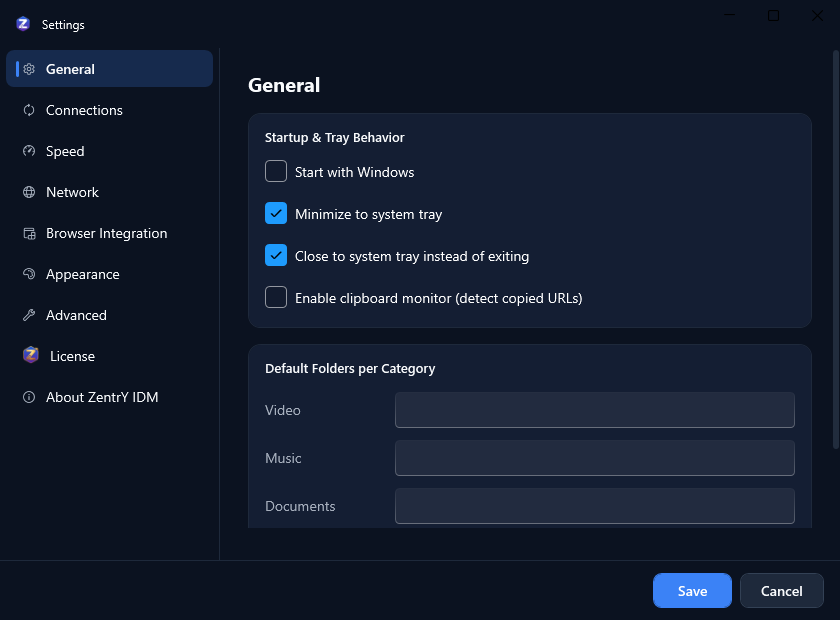840x620 pixels.
Task: Open the Browser Integration section
Action: 109,233
